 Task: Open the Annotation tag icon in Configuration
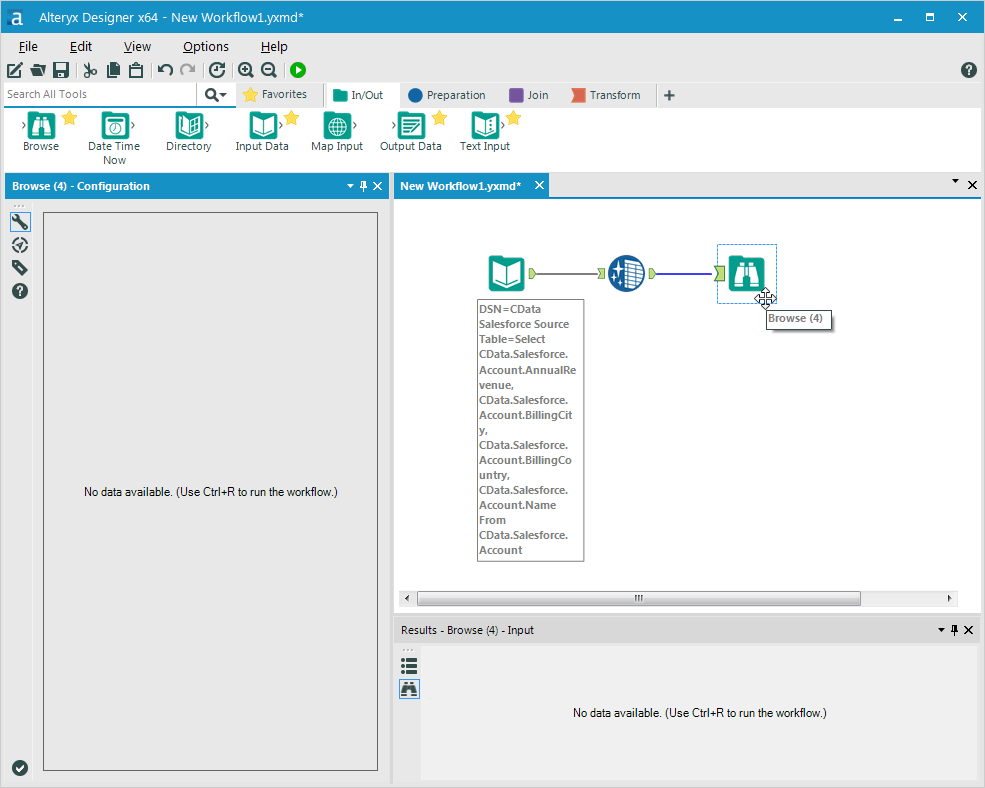20,268
